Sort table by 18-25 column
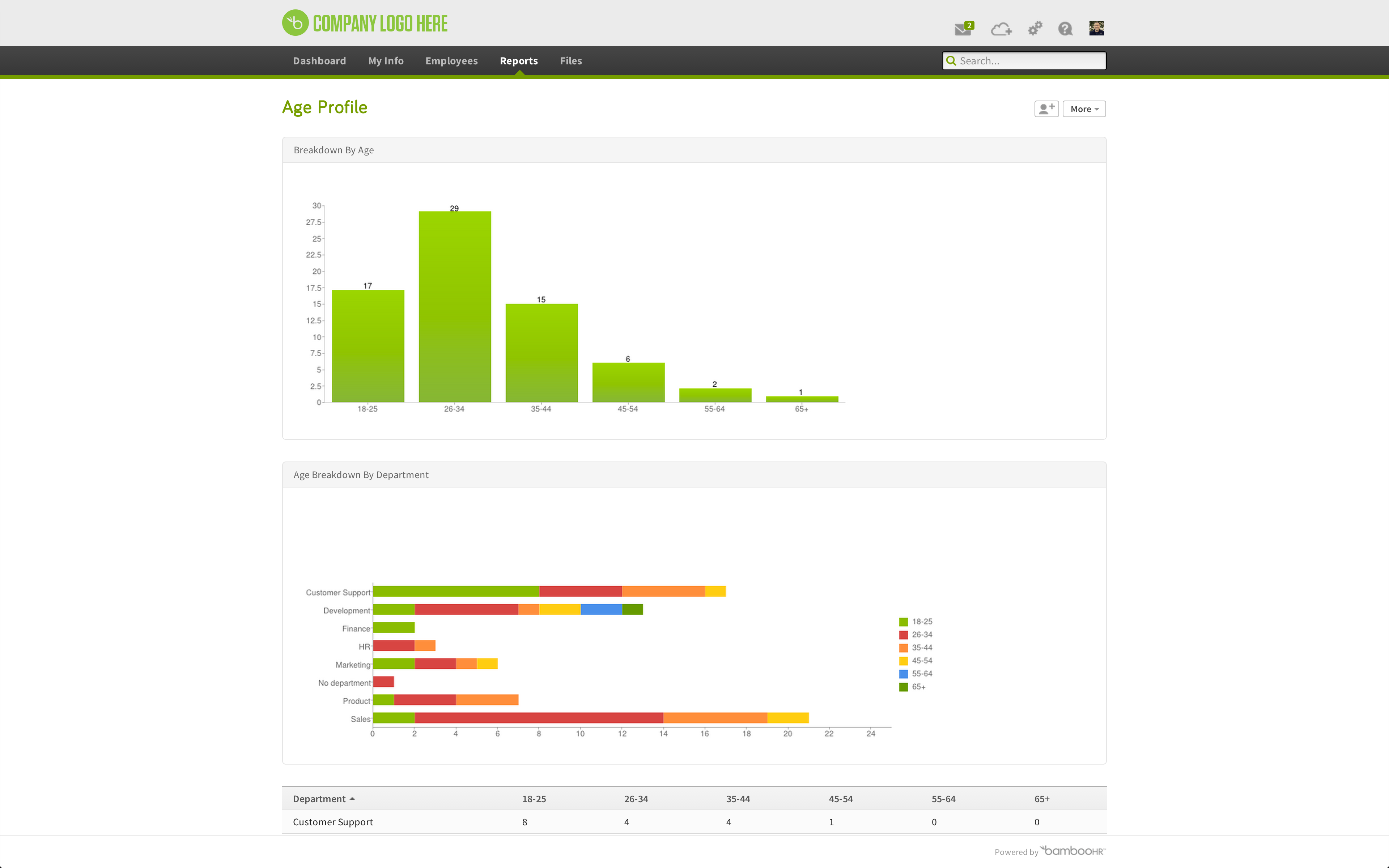Viewport: 1389px width, 868px height. [x=534, y=799]
